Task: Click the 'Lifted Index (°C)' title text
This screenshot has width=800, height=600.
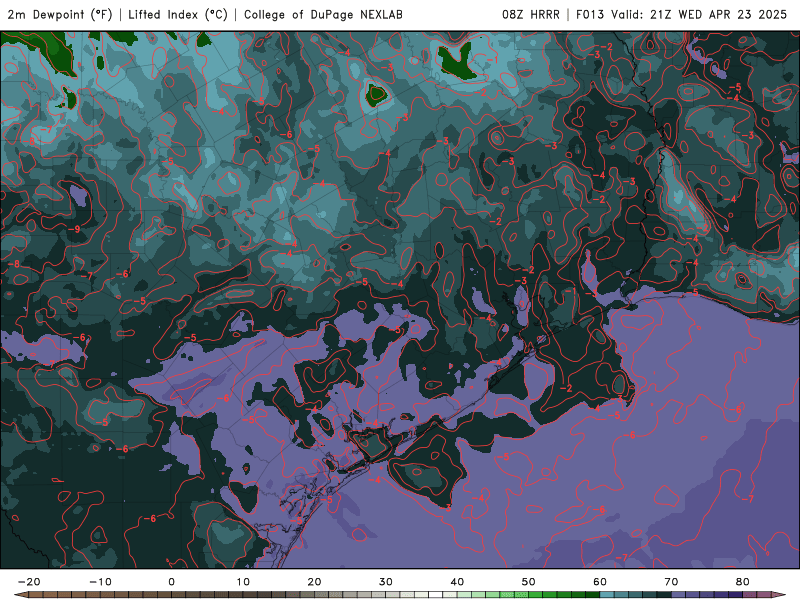Action: [x=178, y=14]
